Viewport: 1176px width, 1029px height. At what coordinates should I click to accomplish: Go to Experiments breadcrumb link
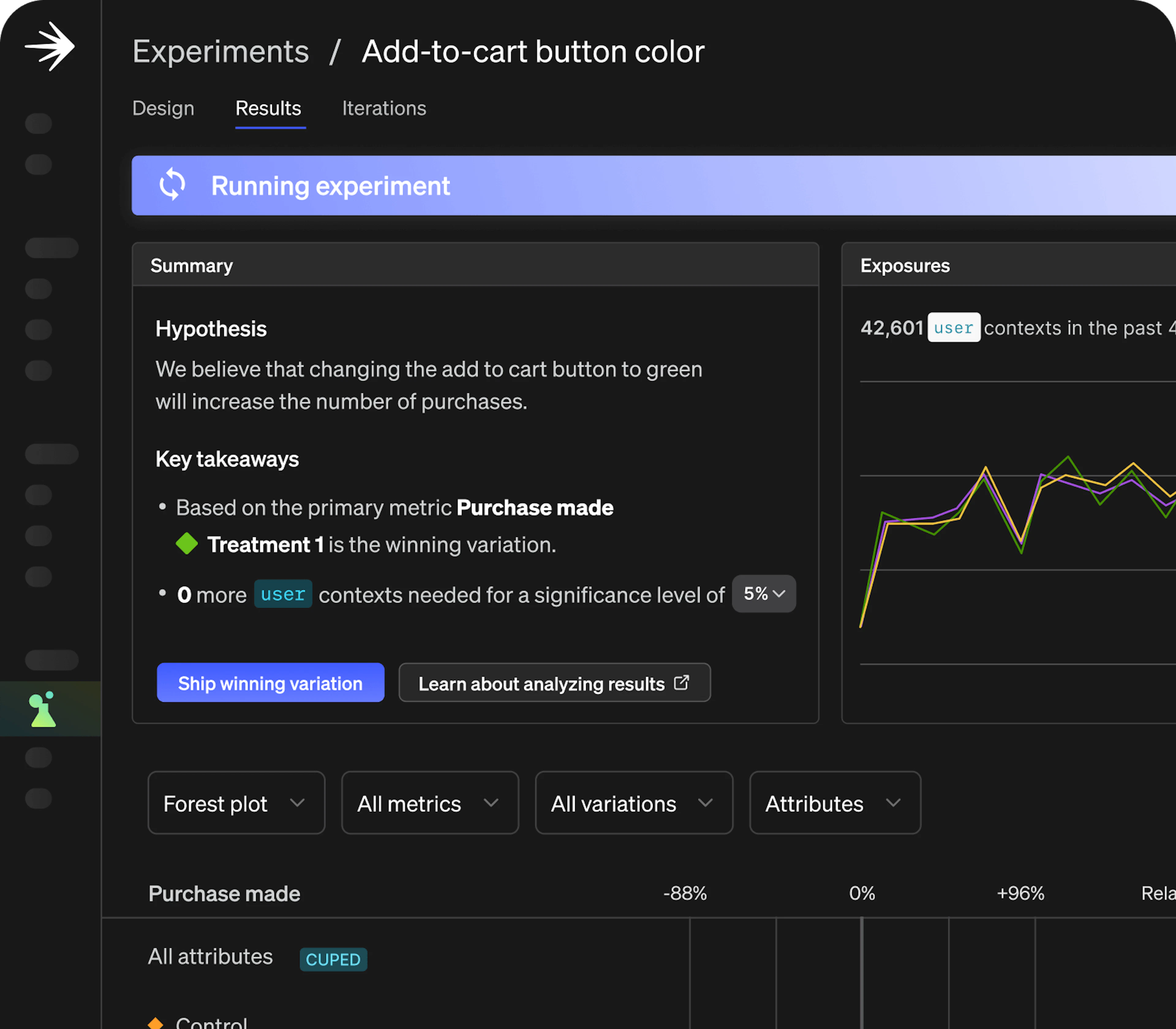(x=221, y=52)
